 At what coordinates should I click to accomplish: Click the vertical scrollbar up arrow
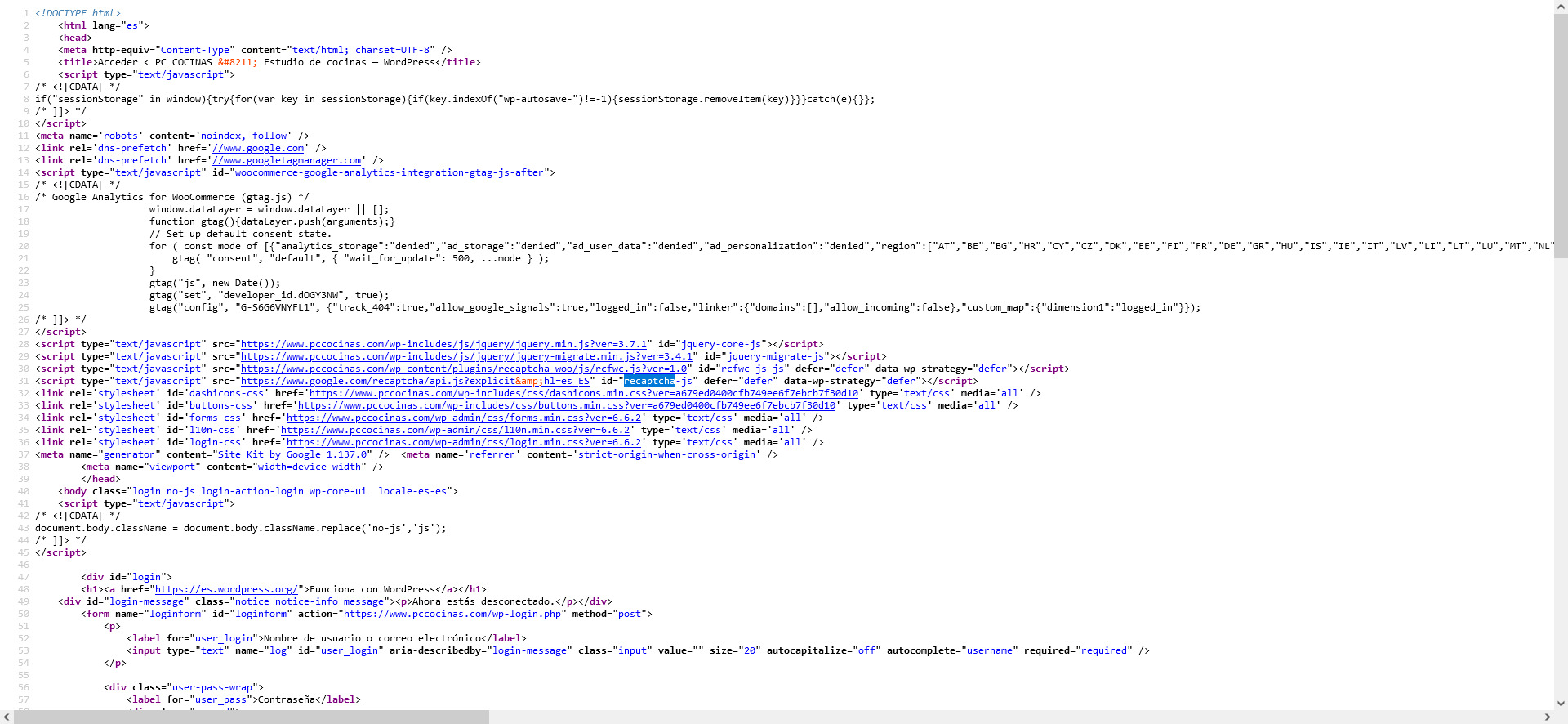click(x=1561, y=7)
